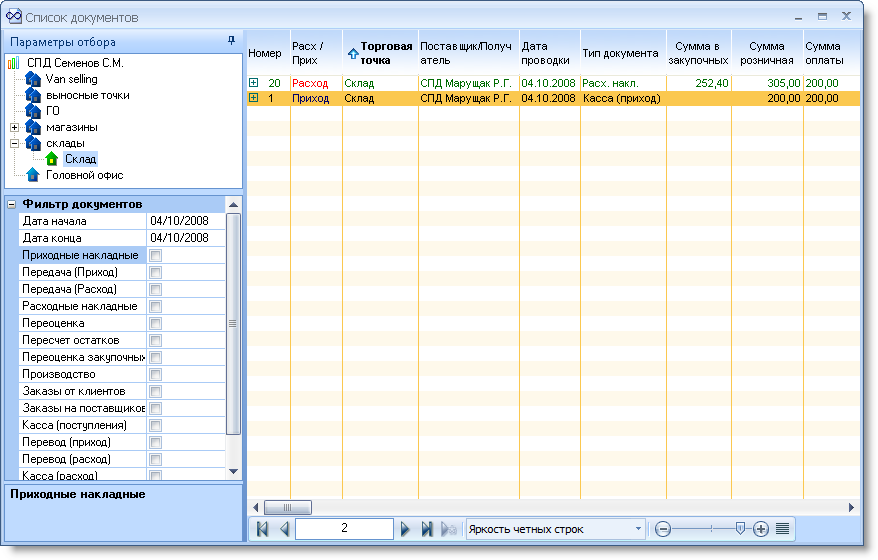Enable the Приходные накладные checkbox
The height and width of the screenshot is (560, 878).
pos(156,255)
